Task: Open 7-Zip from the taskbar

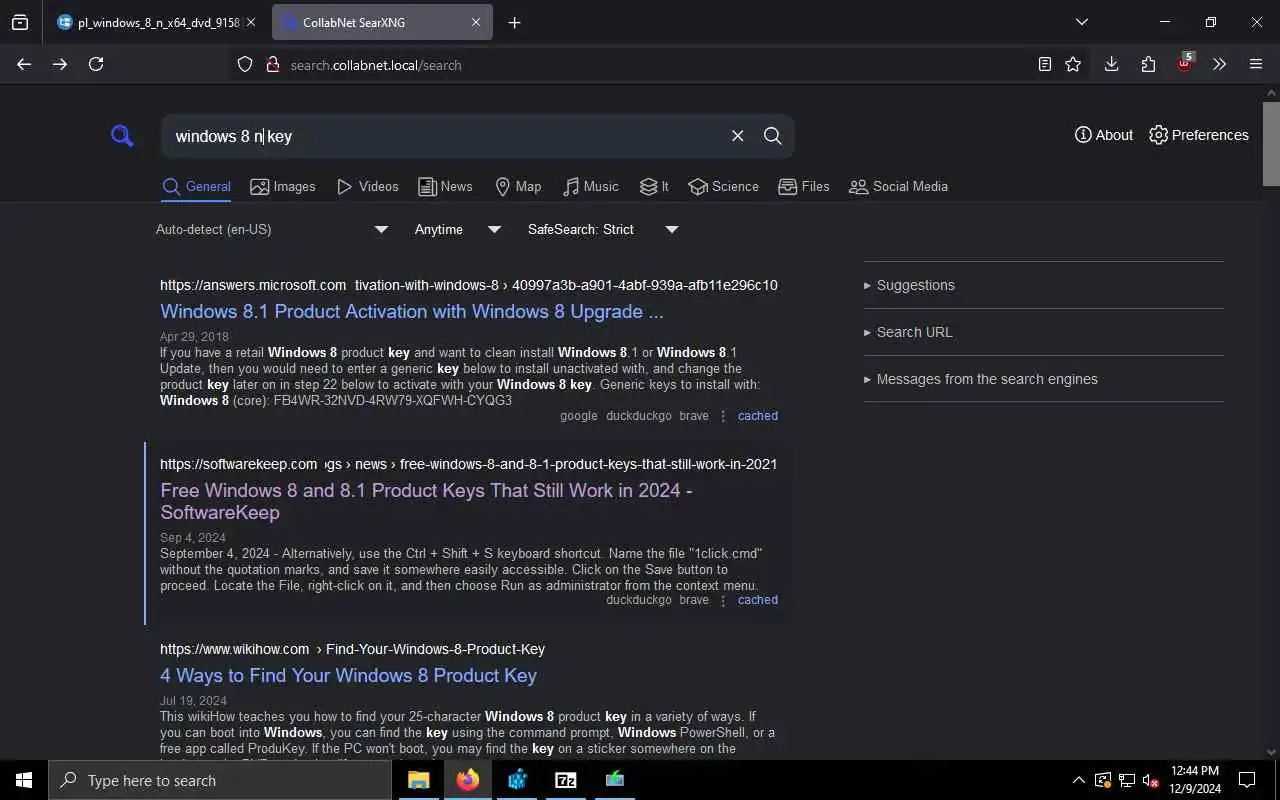Action: click(566, 780)
